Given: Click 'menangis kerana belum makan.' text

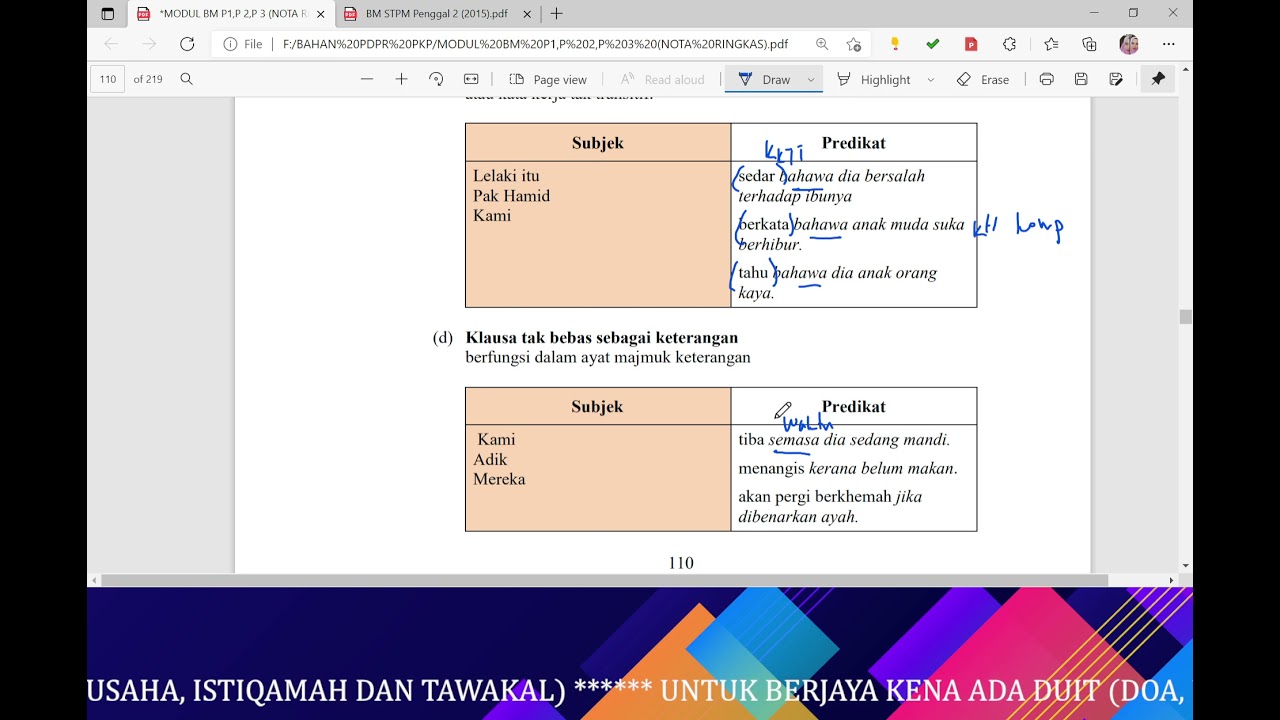Looking at the screenshot, I should [848, 468].
